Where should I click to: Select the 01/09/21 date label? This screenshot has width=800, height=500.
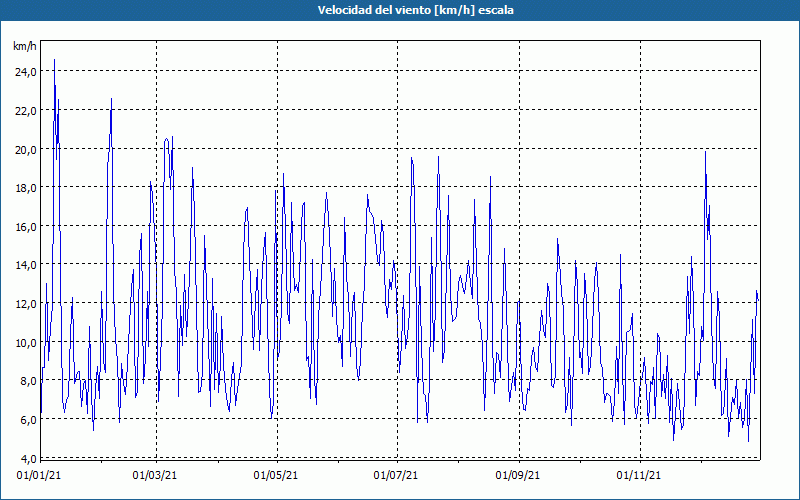point(518,476)
